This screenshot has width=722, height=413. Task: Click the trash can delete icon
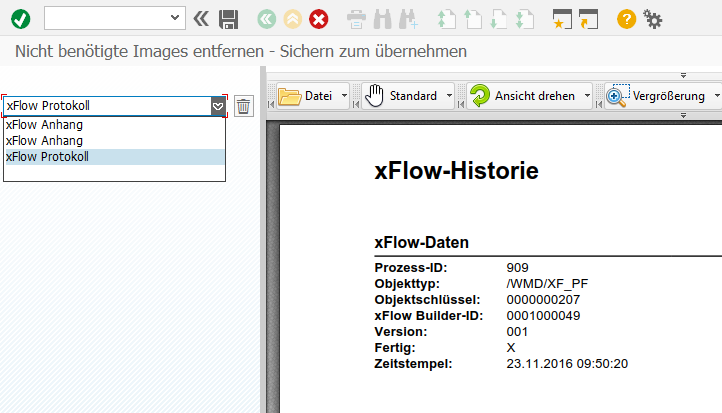[x=244, y=106]
